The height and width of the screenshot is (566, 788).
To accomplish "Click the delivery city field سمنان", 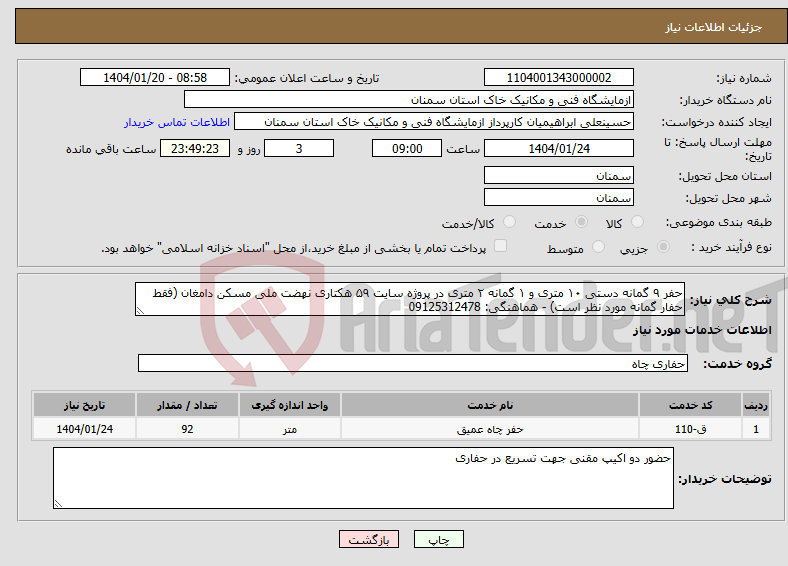I will 558,197.
